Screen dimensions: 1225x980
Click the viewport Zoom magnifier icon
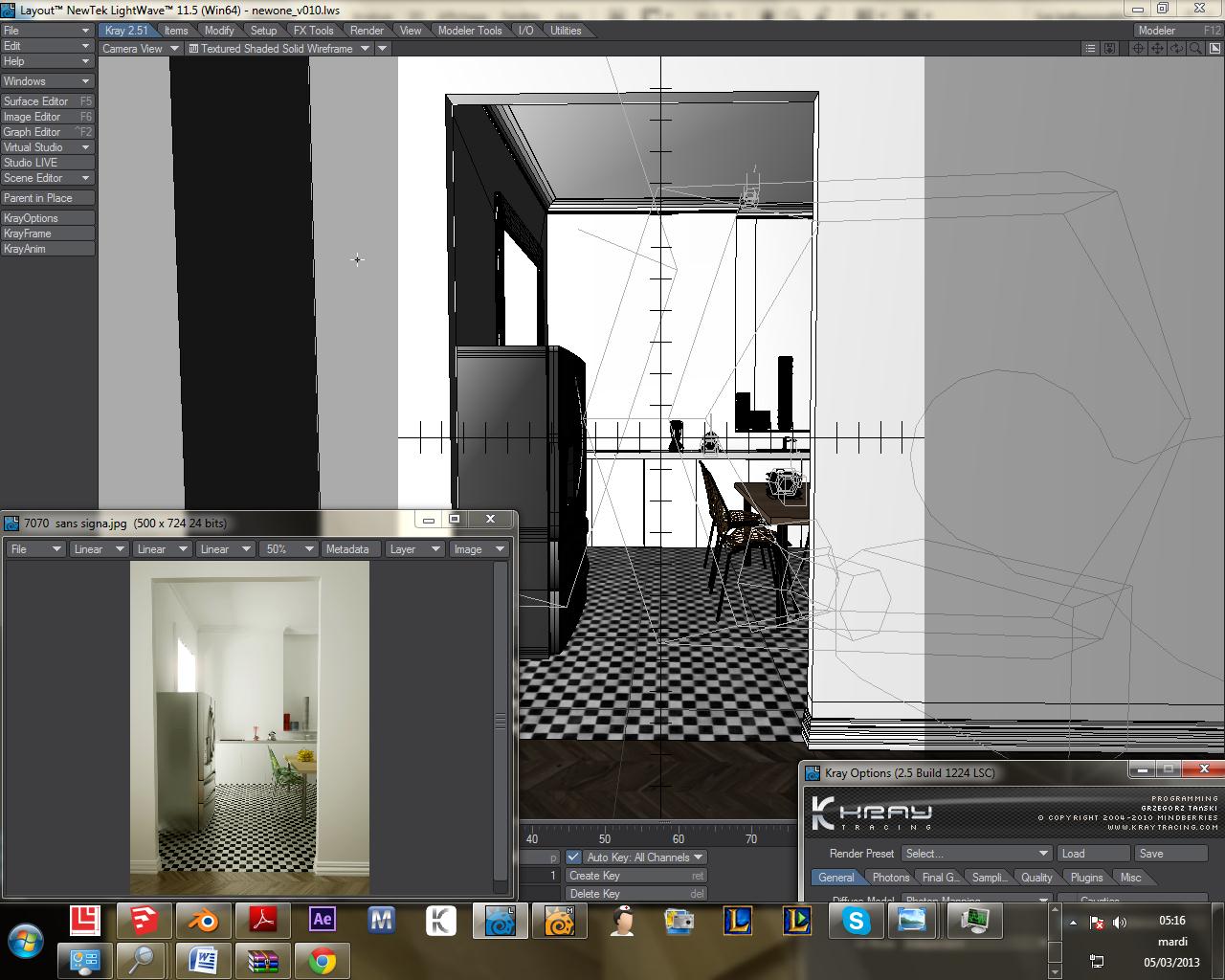(1193, 49)
